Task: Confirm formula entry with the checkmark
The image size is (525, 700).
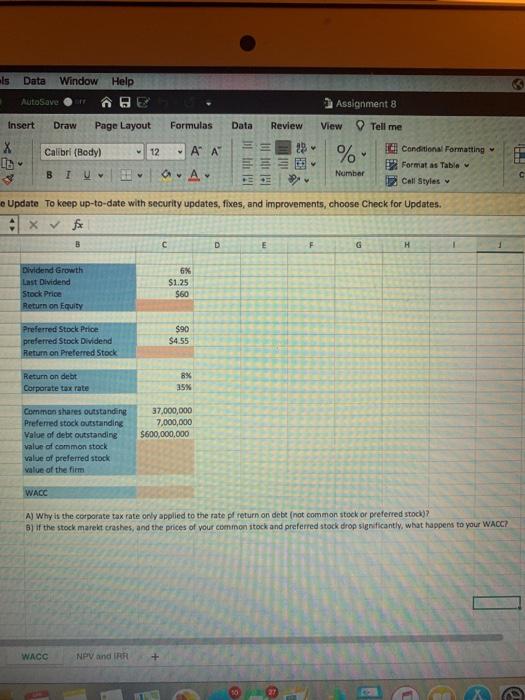Action: point(54,225)
